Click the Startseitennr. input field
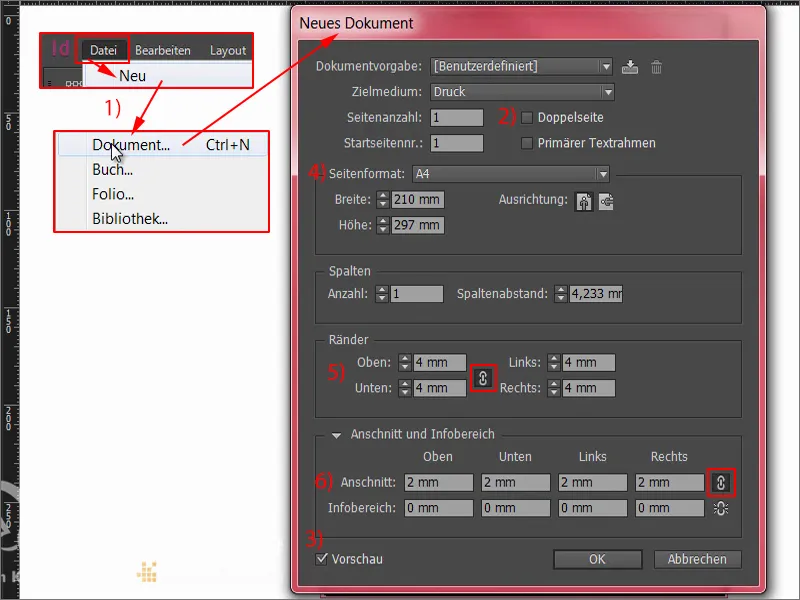 point(457,143)
